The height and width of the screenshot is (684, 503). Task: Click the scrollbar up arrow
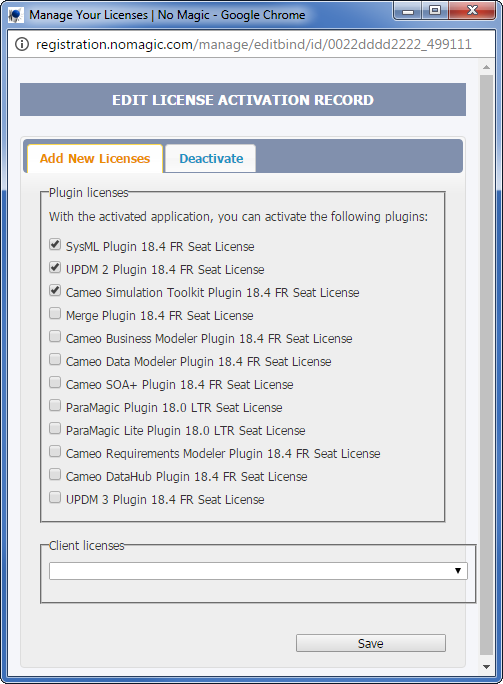point(486,68)
